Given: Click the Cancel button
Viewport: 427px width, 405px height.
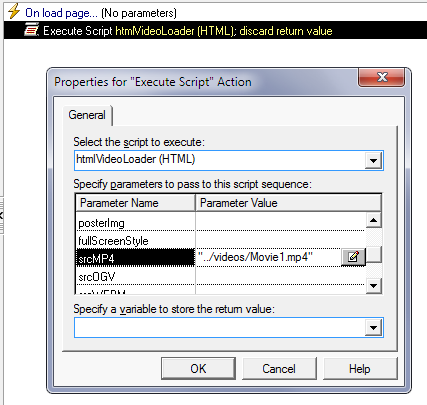Looking at the screenshot, I should click(x=279, y=369).
